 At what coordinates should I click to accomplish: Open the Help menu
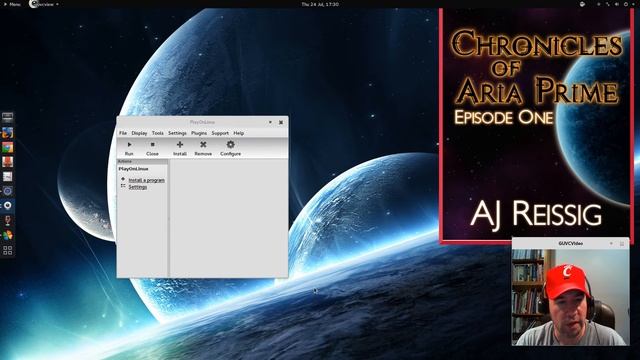[x=238, y=133]
